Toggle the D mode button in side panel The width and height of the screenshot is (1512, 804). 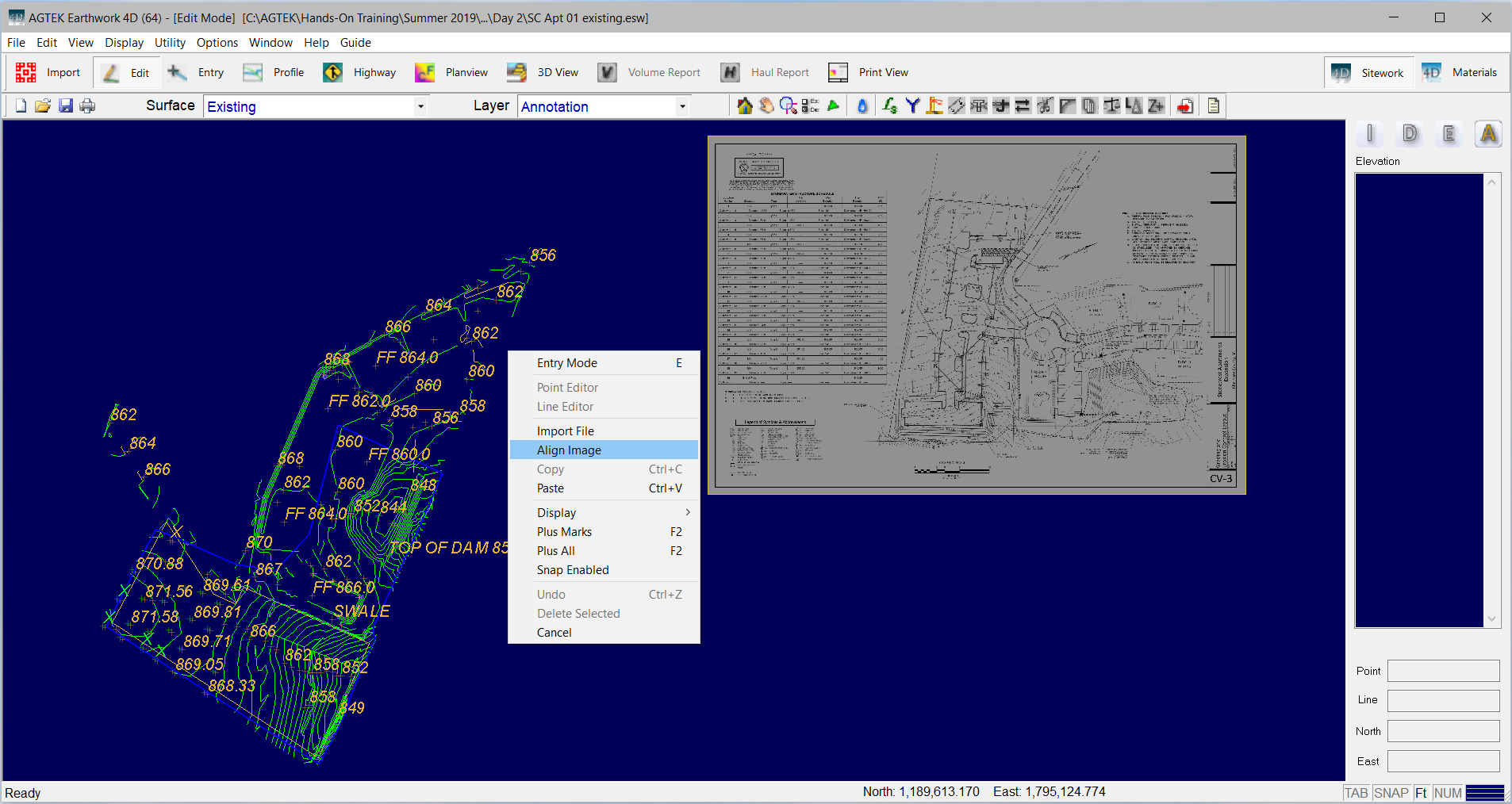1410,134
